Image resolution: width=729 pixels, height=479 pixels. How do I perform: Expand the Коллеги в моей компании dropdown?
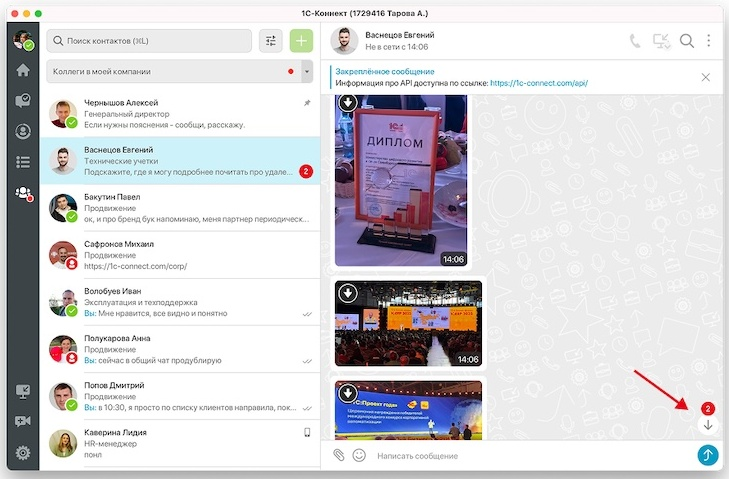[x=307, y=72]
